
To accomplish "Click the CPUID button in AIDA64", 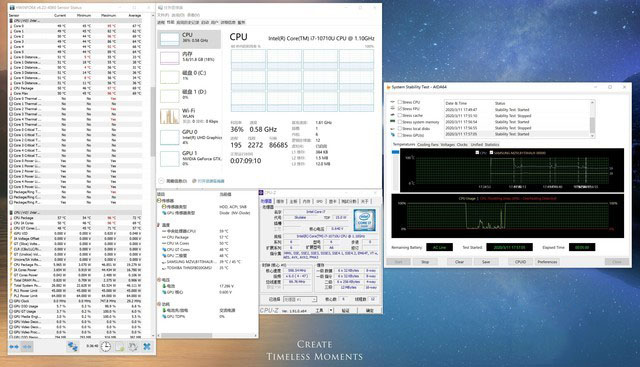I will (x=520, y=262).
